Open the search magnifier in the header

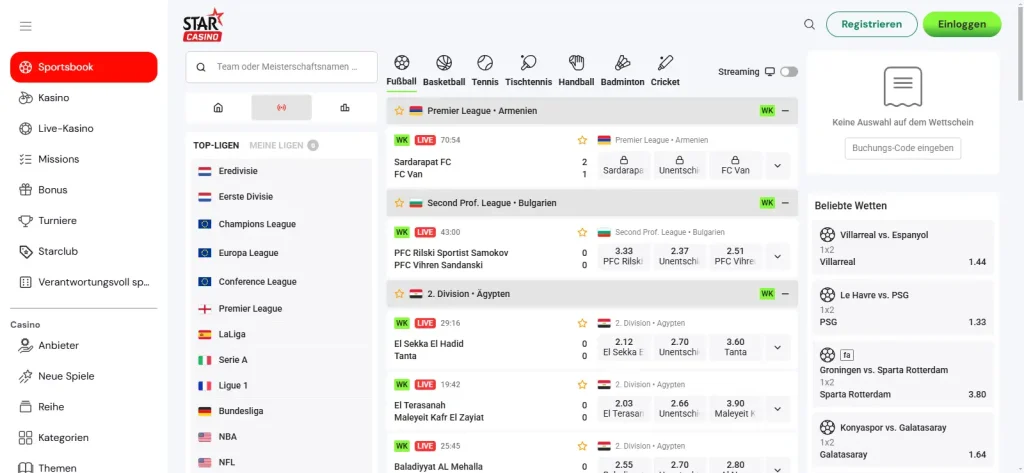pos(809,24)
